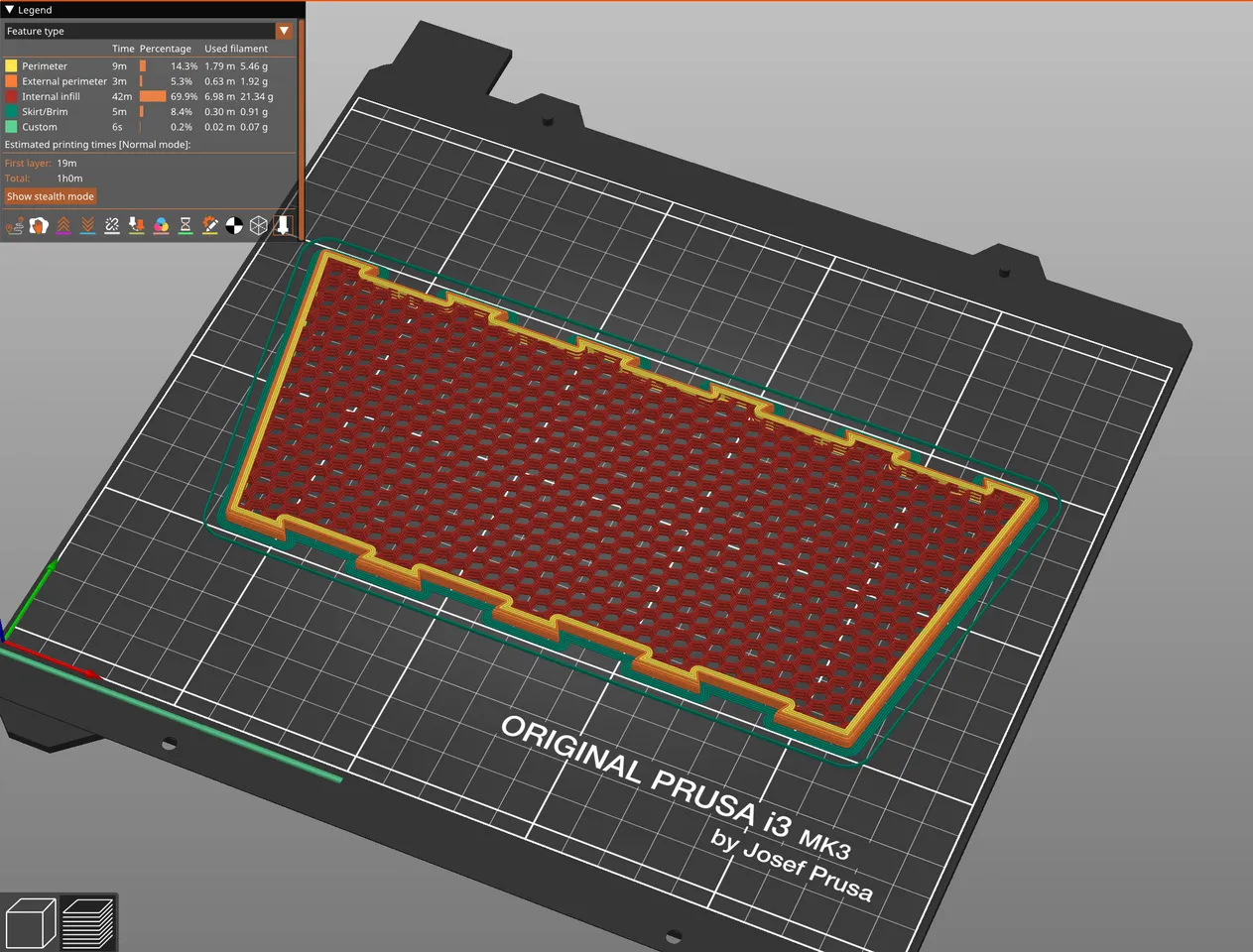Toggle Color changes visibility icon
Image resolution: width=1253 pixels, height=952 pixels.
(x=161, y=226)
